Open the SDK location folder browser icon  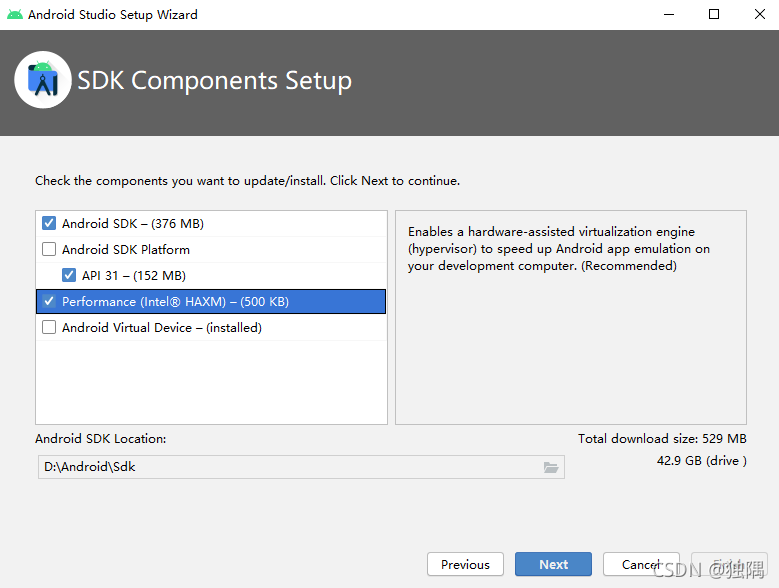pos(550,467)
